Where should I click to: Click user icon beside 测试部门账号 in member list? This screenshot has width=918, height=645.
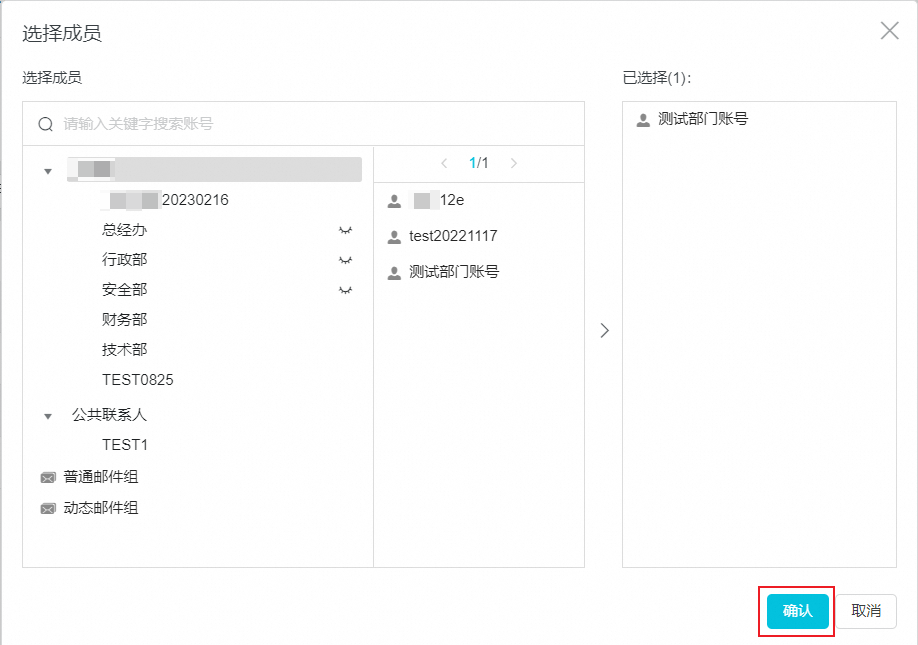pyautogui.click(x=394, y=272)
